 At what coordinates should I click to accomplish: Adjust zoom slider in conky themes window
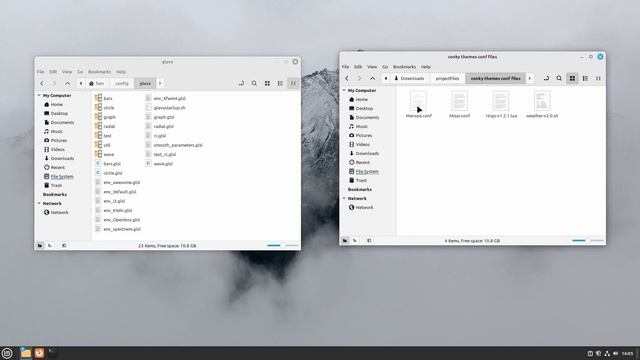[x=588, y=241]
